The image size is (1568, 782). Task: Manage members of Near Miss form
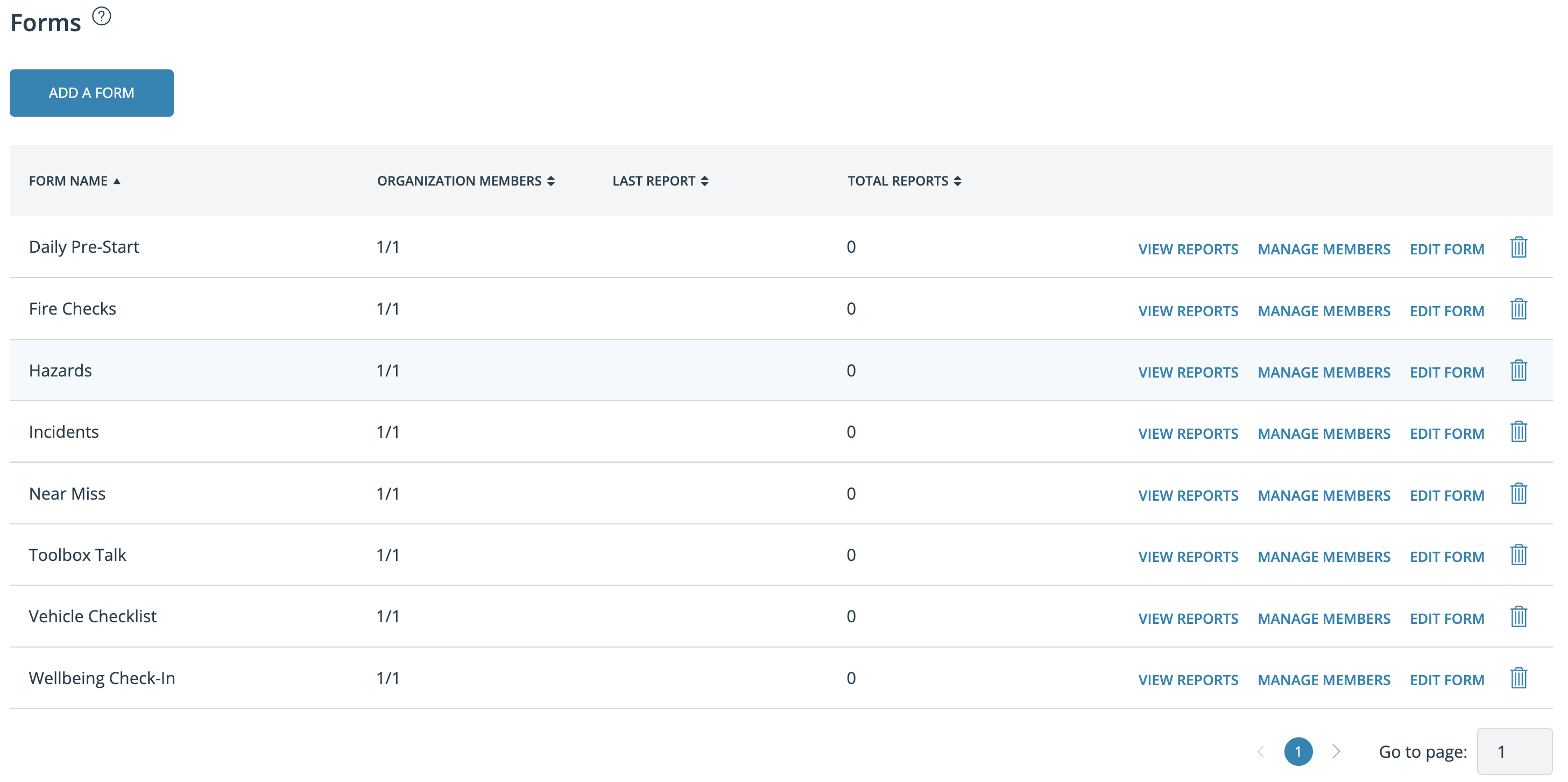pos(1324,495)
